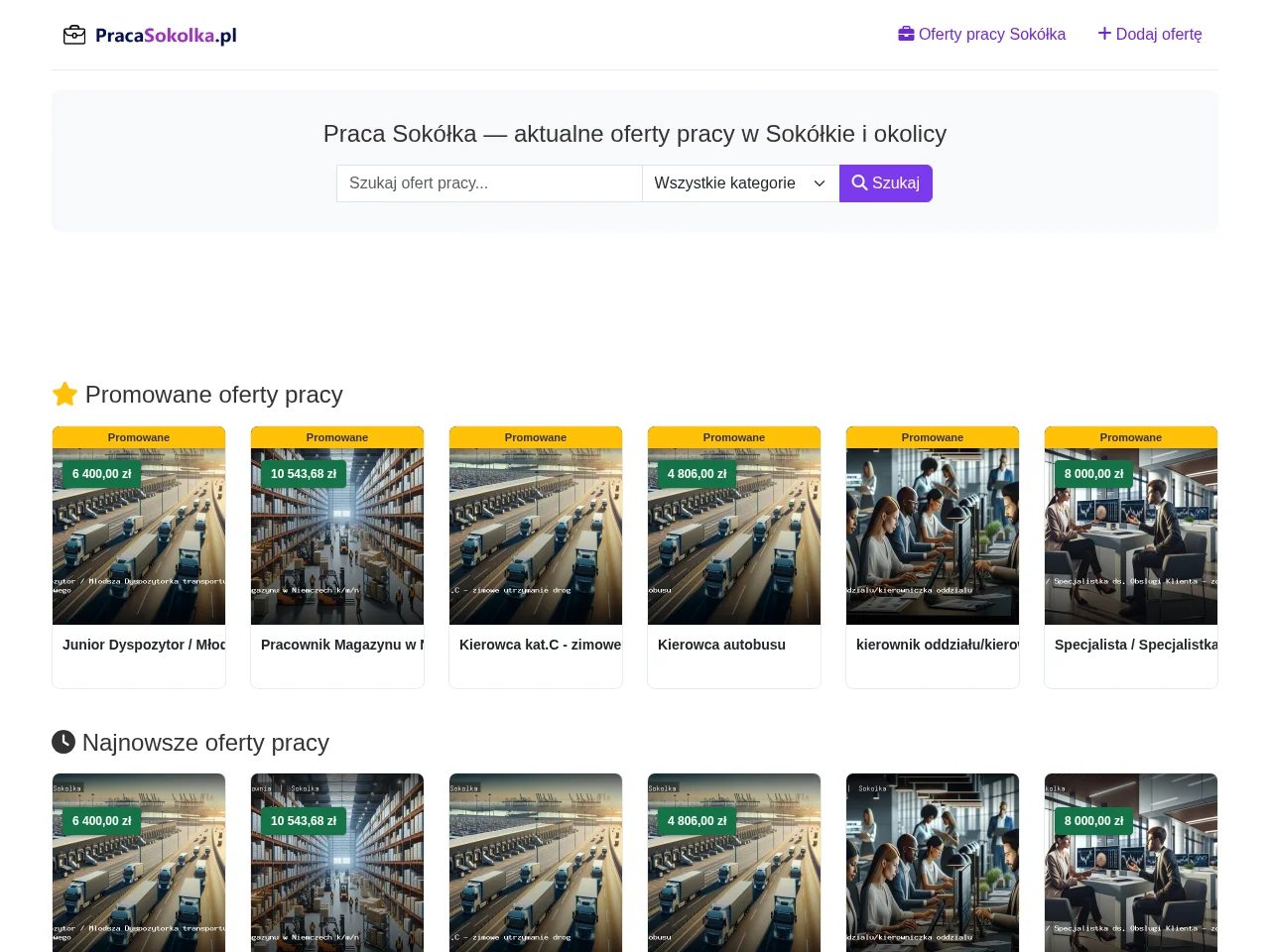This screenshot has height=952, width=1270.
Task: Click the promoted Kierowca kat.C trucks image
Action: pos(536,536)
